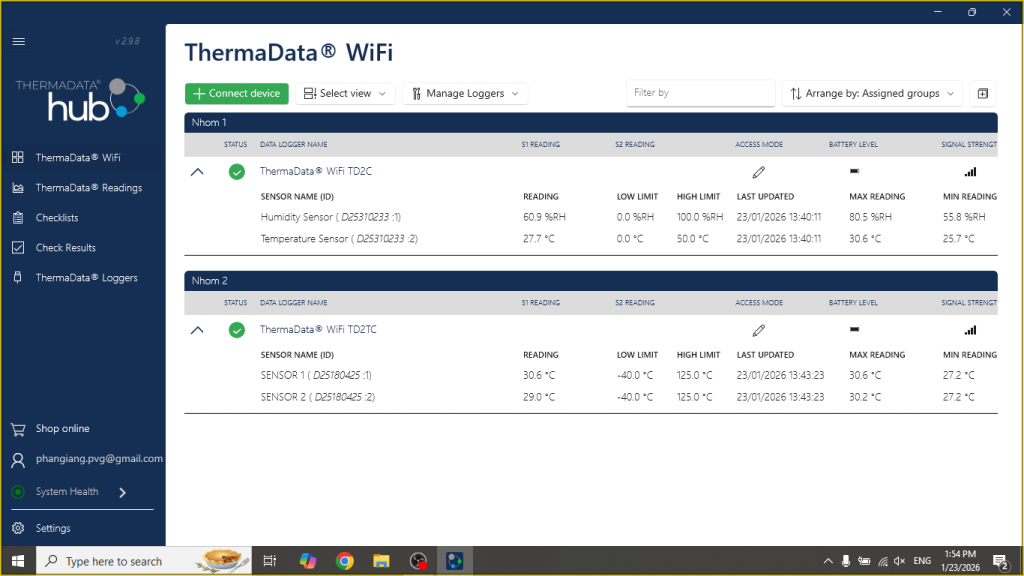Click the Shop online cart icon

[18, 429]
